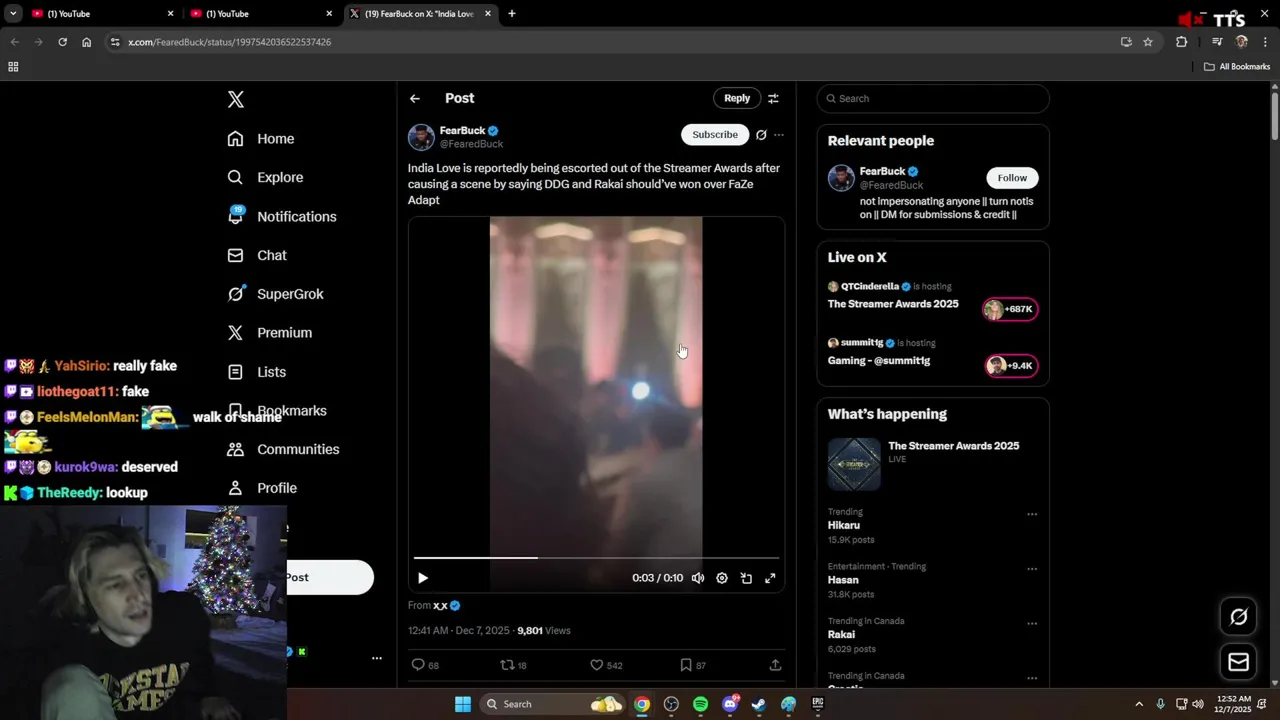
Task: Mute video with speaker icon
Action: pyautogui.click(x=698, y=578)
